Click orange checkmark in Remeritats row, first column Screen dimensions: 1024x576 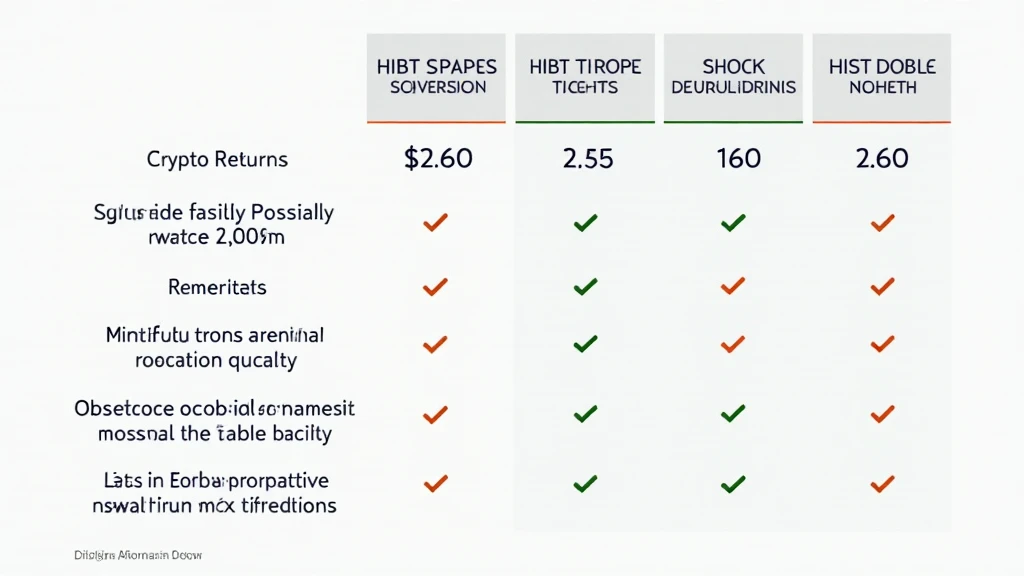436,287
